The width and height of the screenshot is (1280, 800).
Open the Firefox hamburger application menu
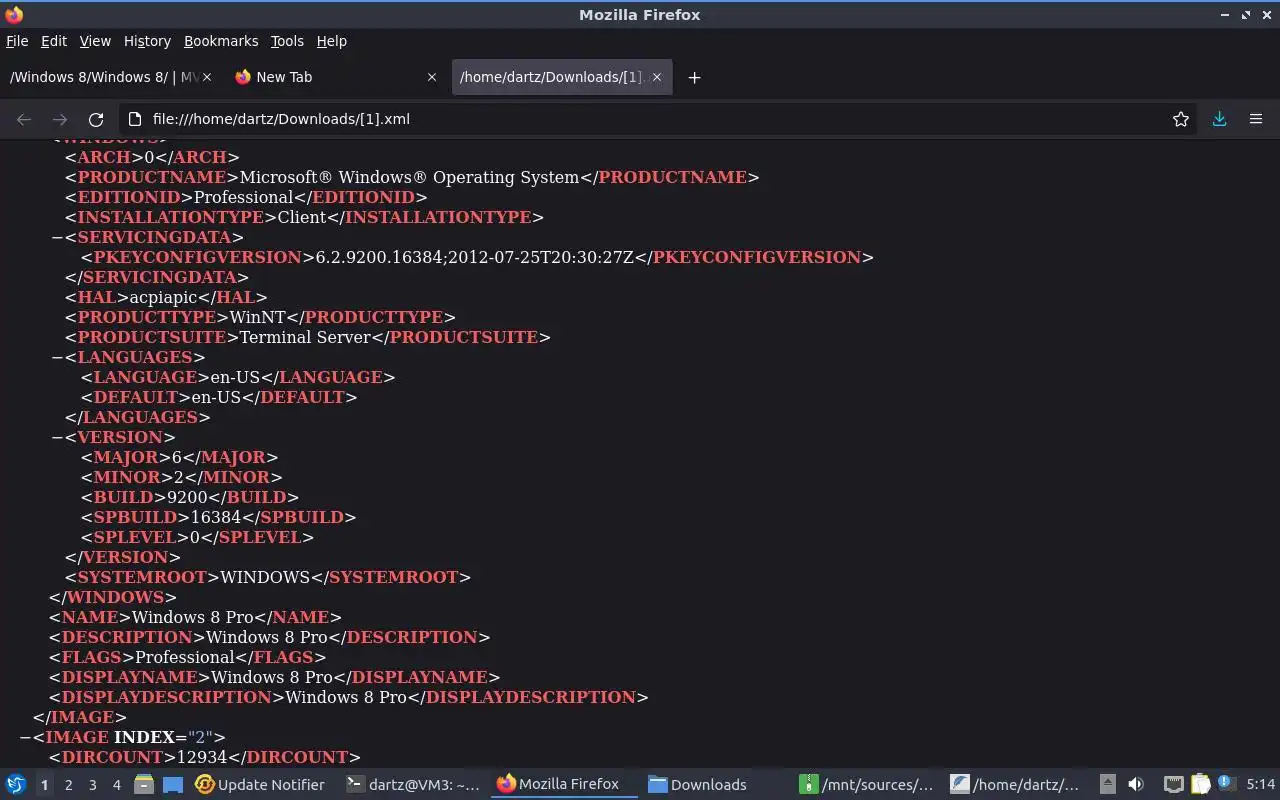click(1256, 119)
